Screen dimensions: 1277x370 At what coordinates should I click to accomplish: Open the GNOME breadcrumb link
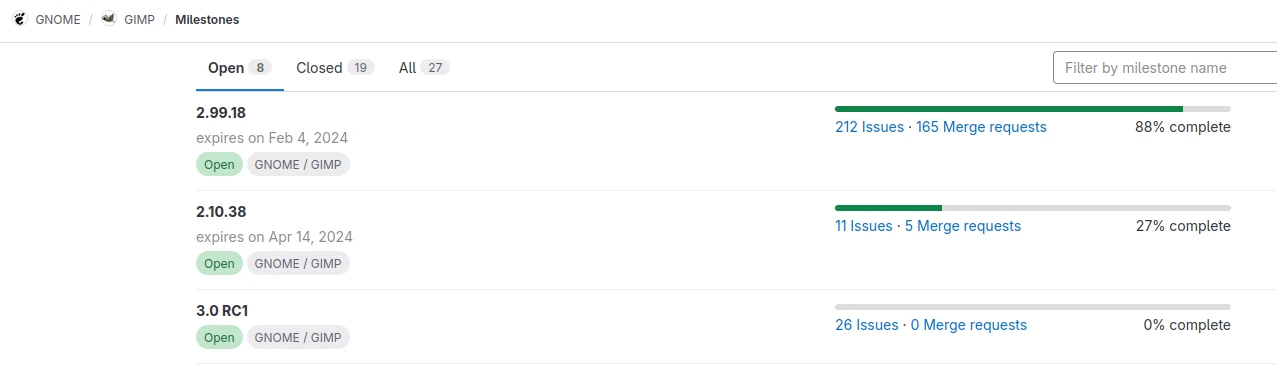[58, 19]
